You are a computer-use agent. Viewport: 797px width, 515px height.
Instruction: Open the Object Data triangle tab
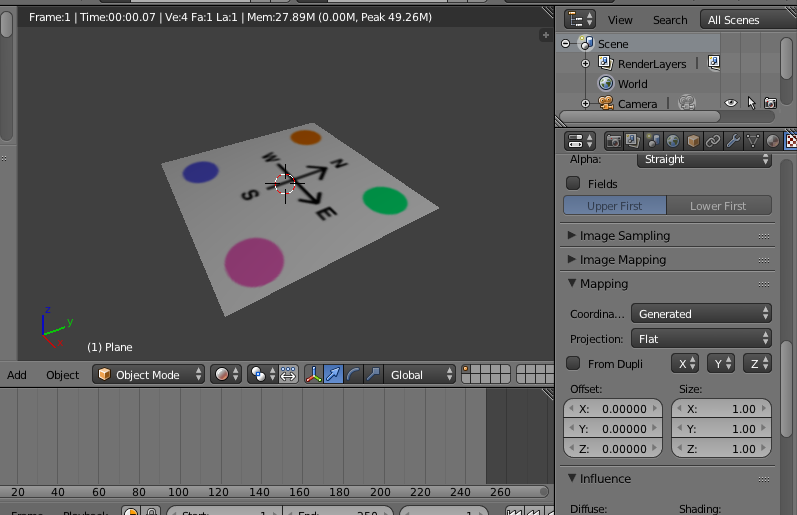point(752,141)
